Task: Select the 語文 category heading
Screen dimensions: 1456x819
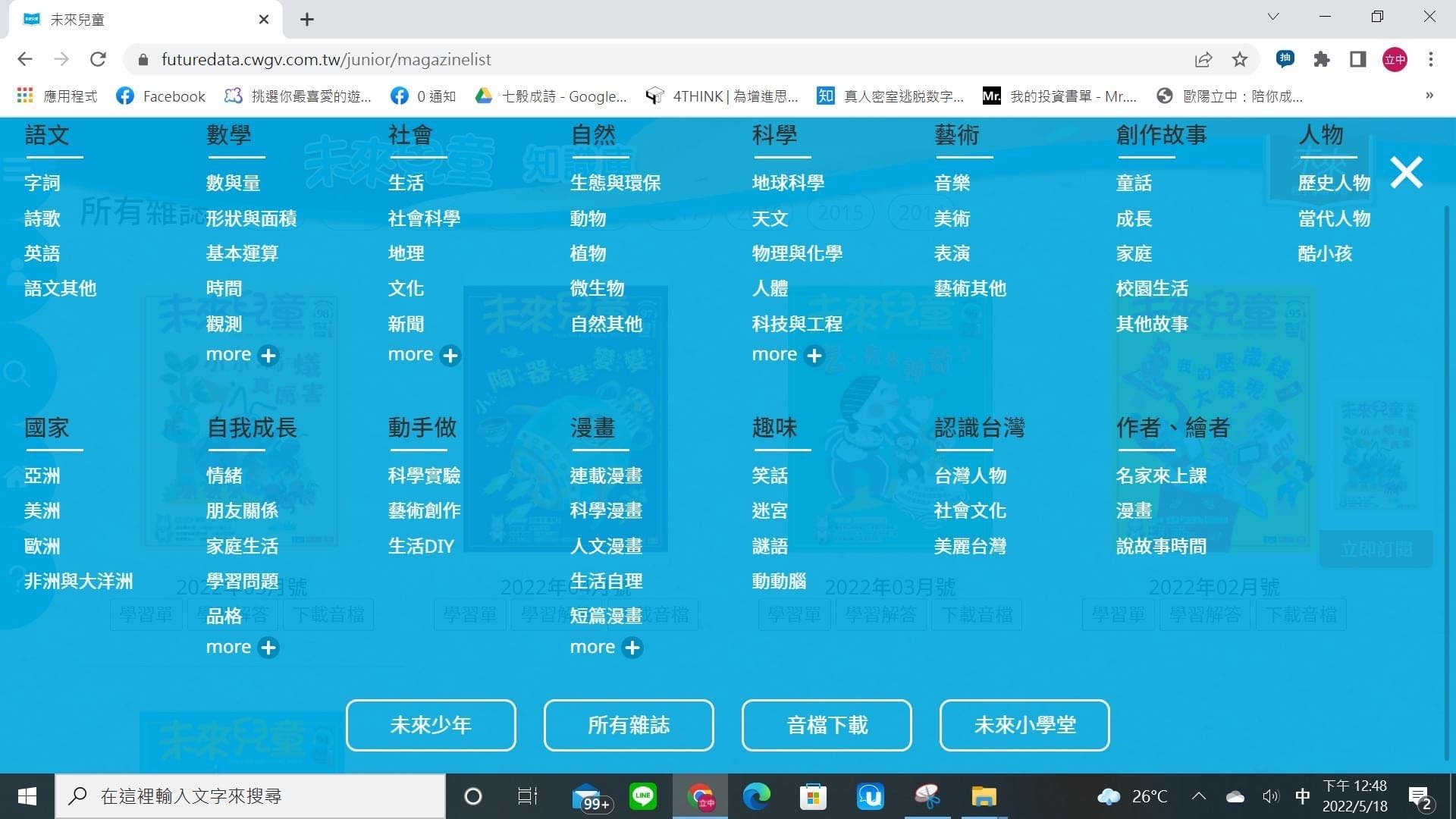Action: [x=47, y=135]
